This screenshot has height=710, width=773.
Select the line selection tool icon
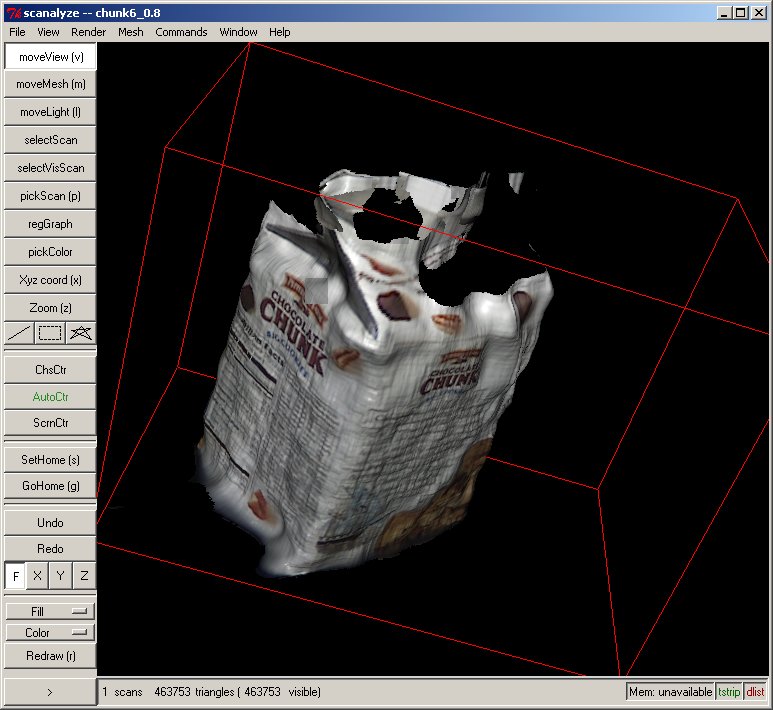(x=19, y=333)
